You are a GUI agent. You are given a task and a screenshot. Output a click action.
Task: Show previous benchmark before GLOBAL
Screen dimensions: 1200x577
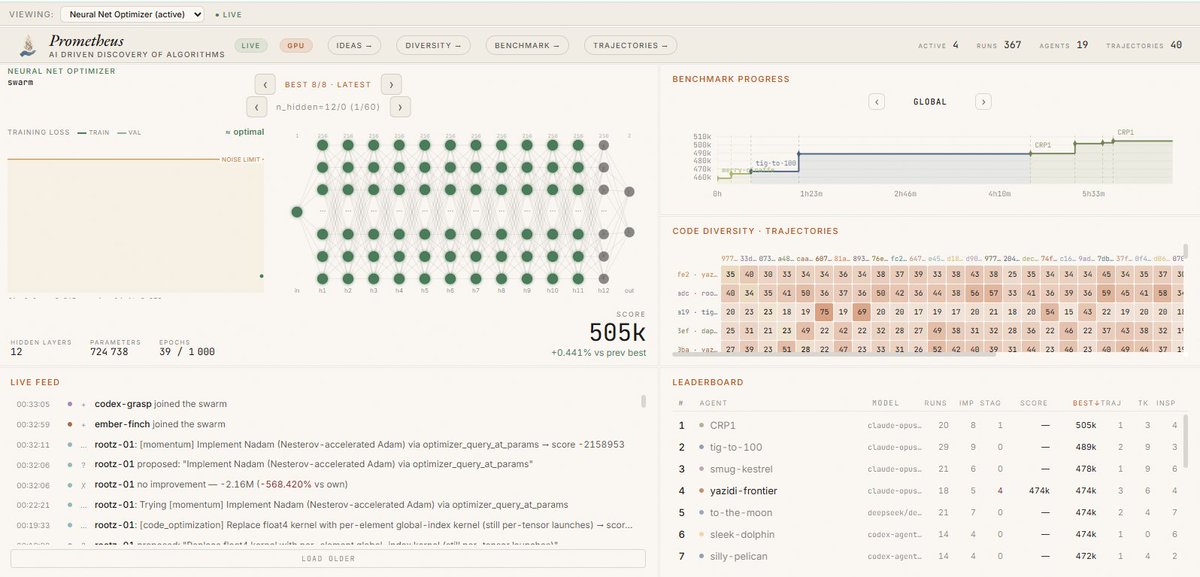point(876,101)
